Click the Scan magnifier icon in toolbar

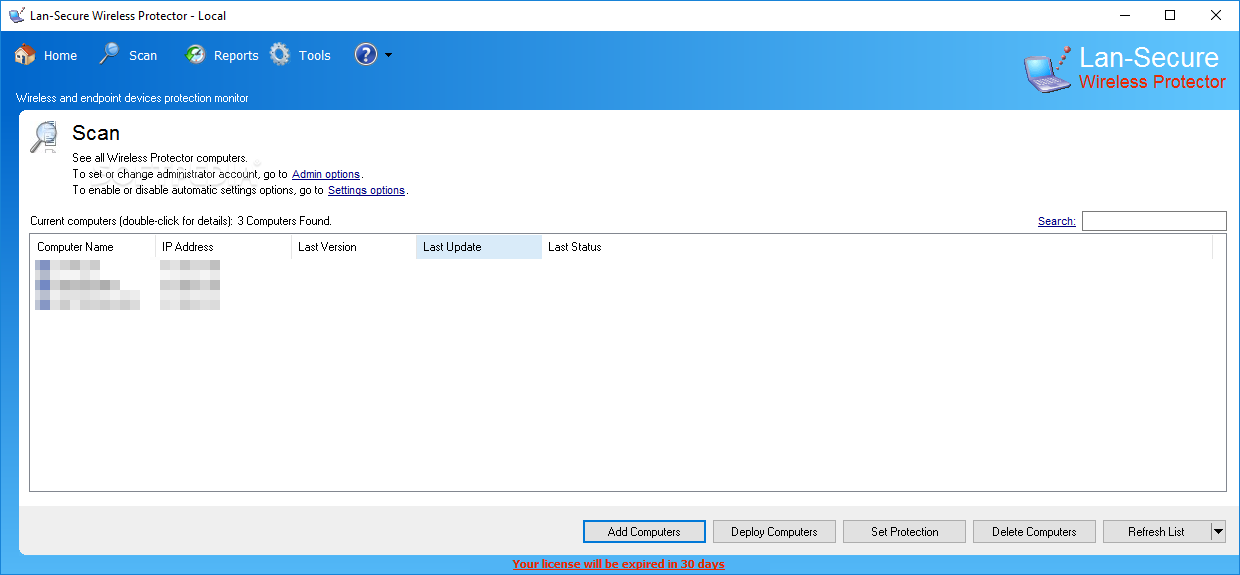pyautogui.click(x=110, y=54)
